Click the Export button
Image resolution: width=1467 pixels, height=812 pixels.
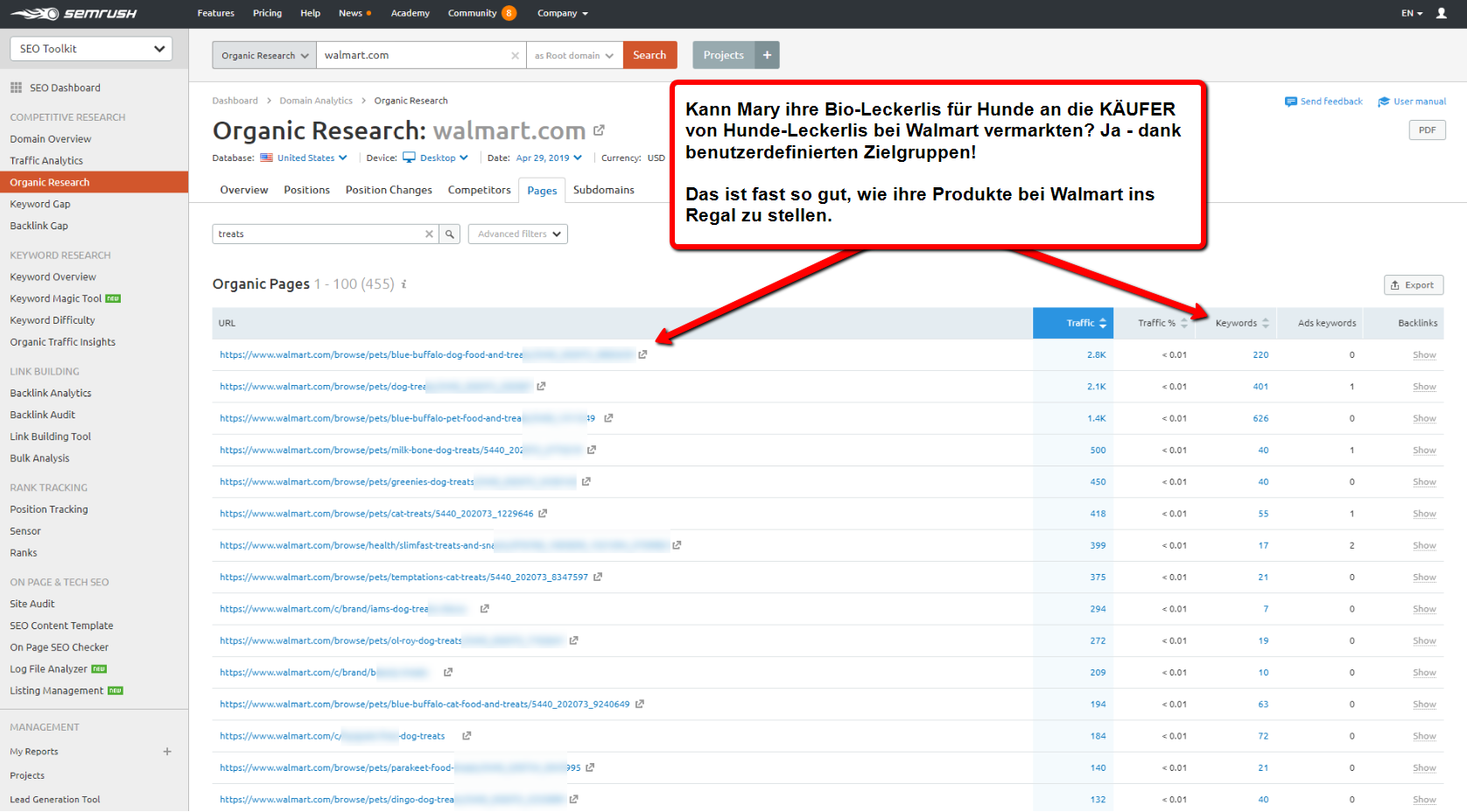pyautogui.click(x=1413, y=285)
